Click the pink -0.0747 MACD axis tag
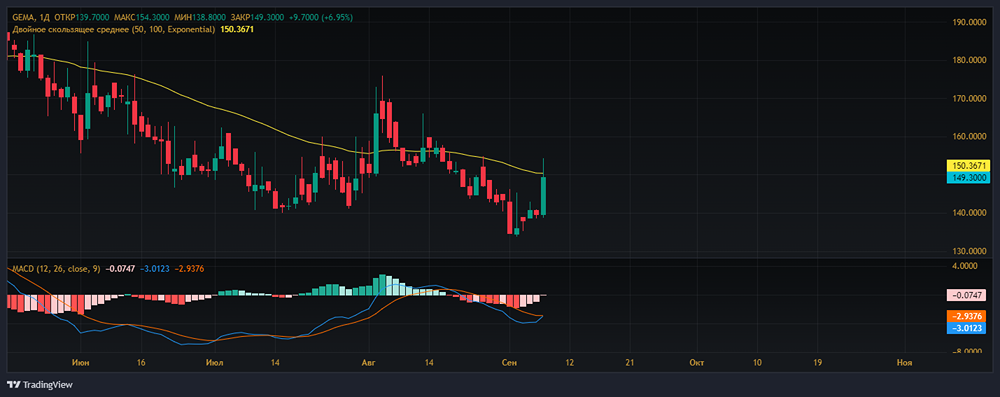Screen dimensions: 1000x397 (967, 295)
